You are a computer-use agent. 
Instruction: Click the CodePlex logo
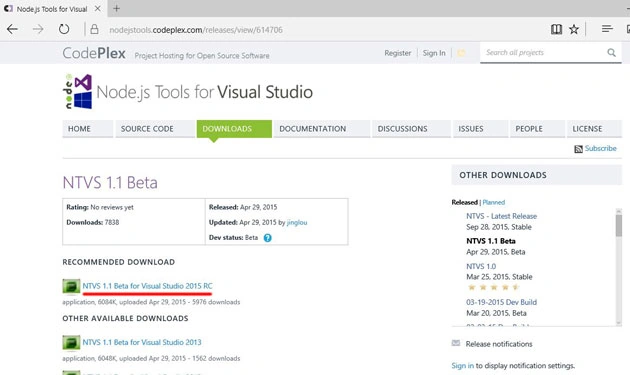click(x=94, y=53)
